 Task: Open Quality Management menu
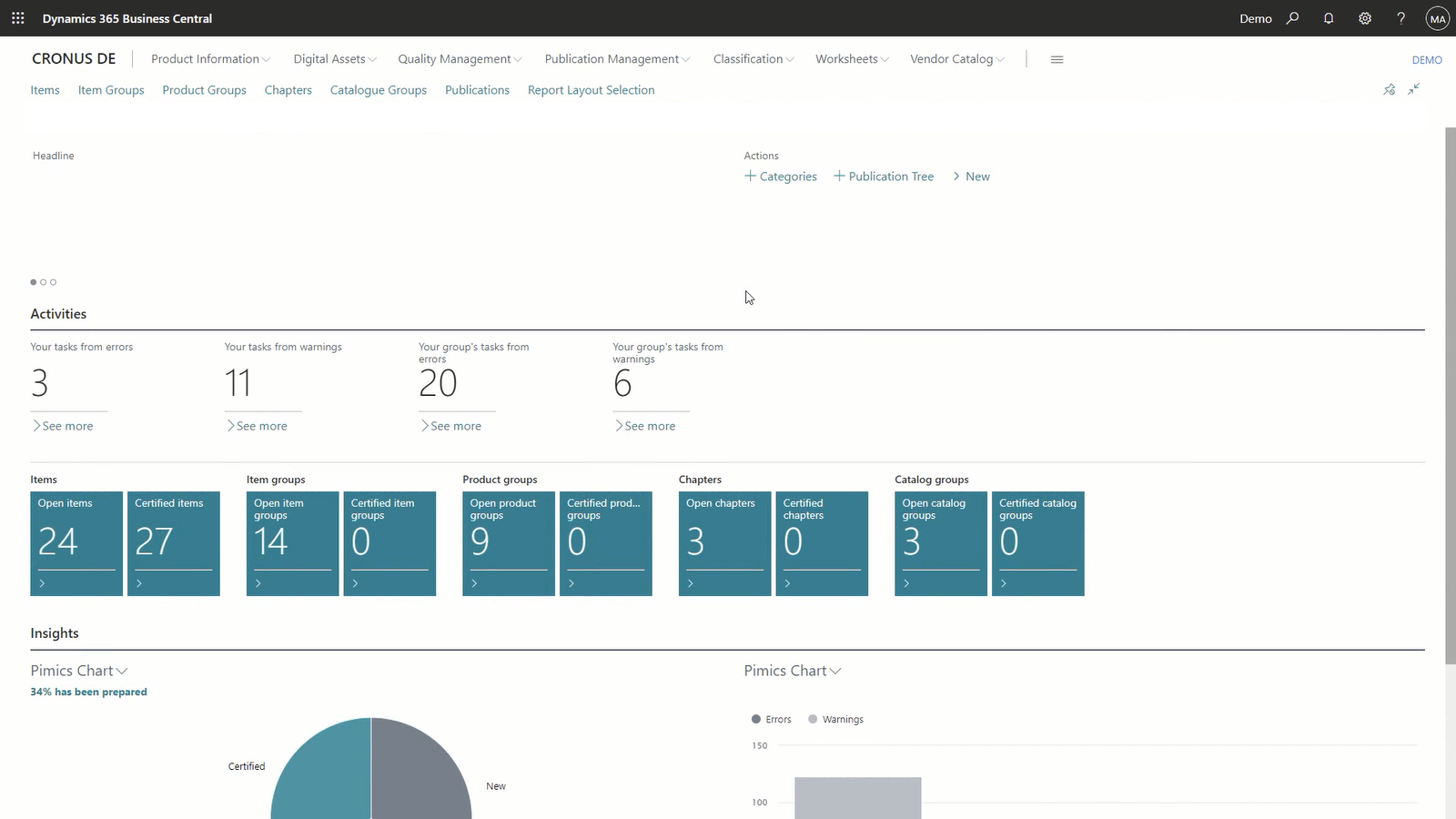pos(460,59)
